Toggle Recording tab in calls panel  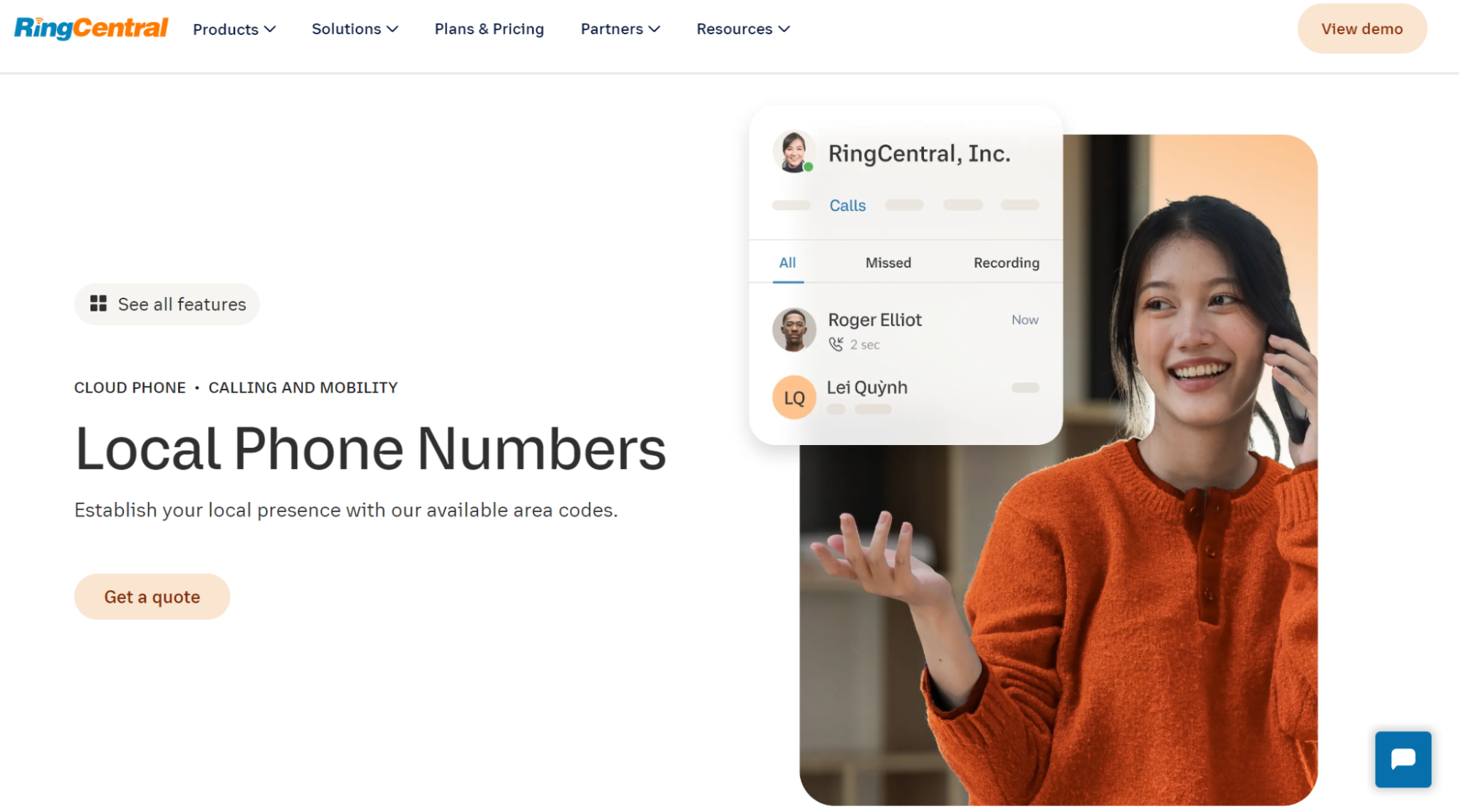[x=1005, y=262]
